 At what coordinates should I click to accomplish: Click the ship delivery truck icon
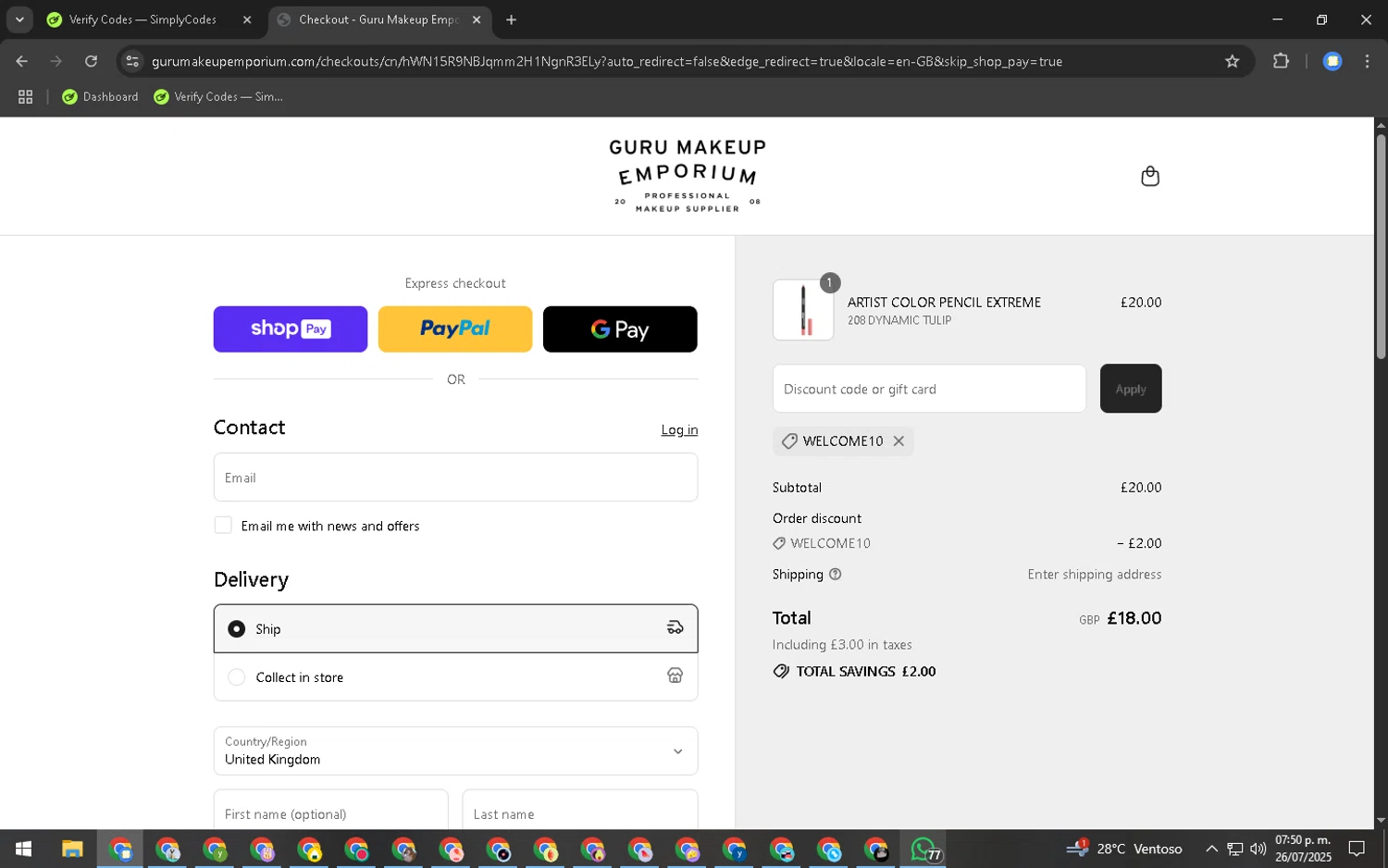coord(675,628)
